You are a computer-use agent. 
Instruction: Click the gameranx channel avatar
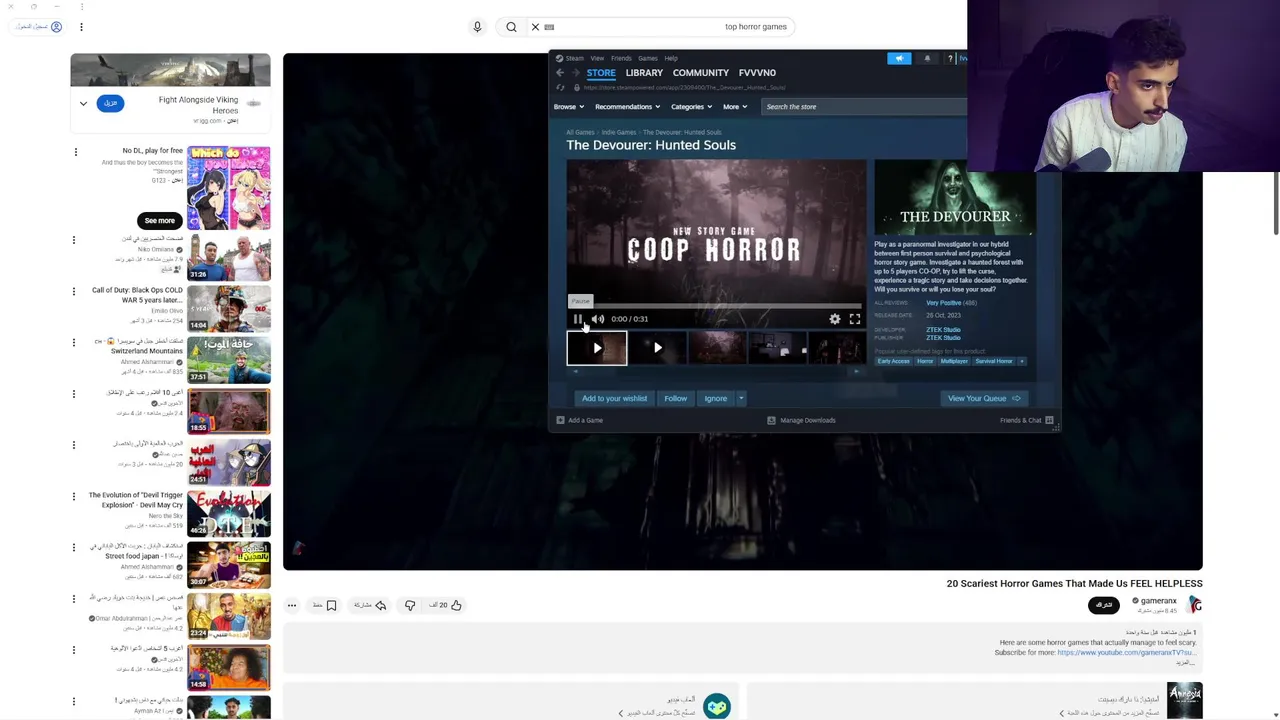(1195, 604)
